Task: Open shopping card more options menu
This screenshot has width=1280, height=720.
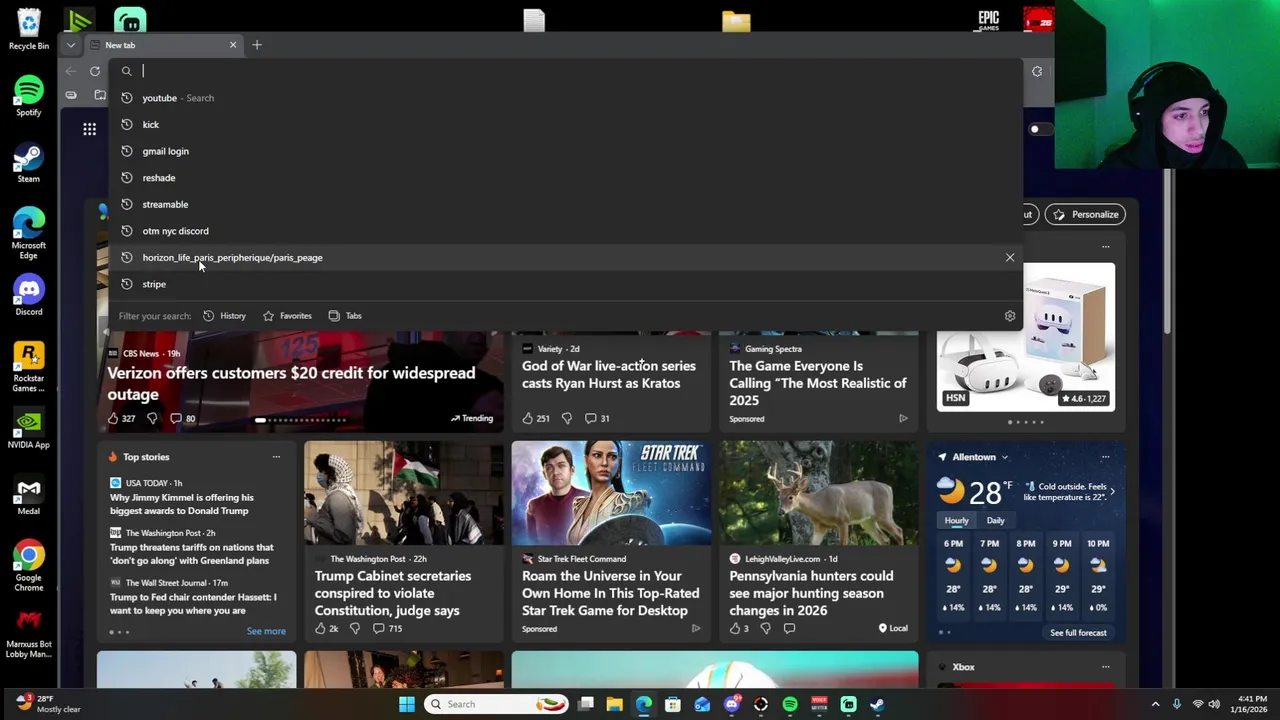Action: pos(1105,246)
